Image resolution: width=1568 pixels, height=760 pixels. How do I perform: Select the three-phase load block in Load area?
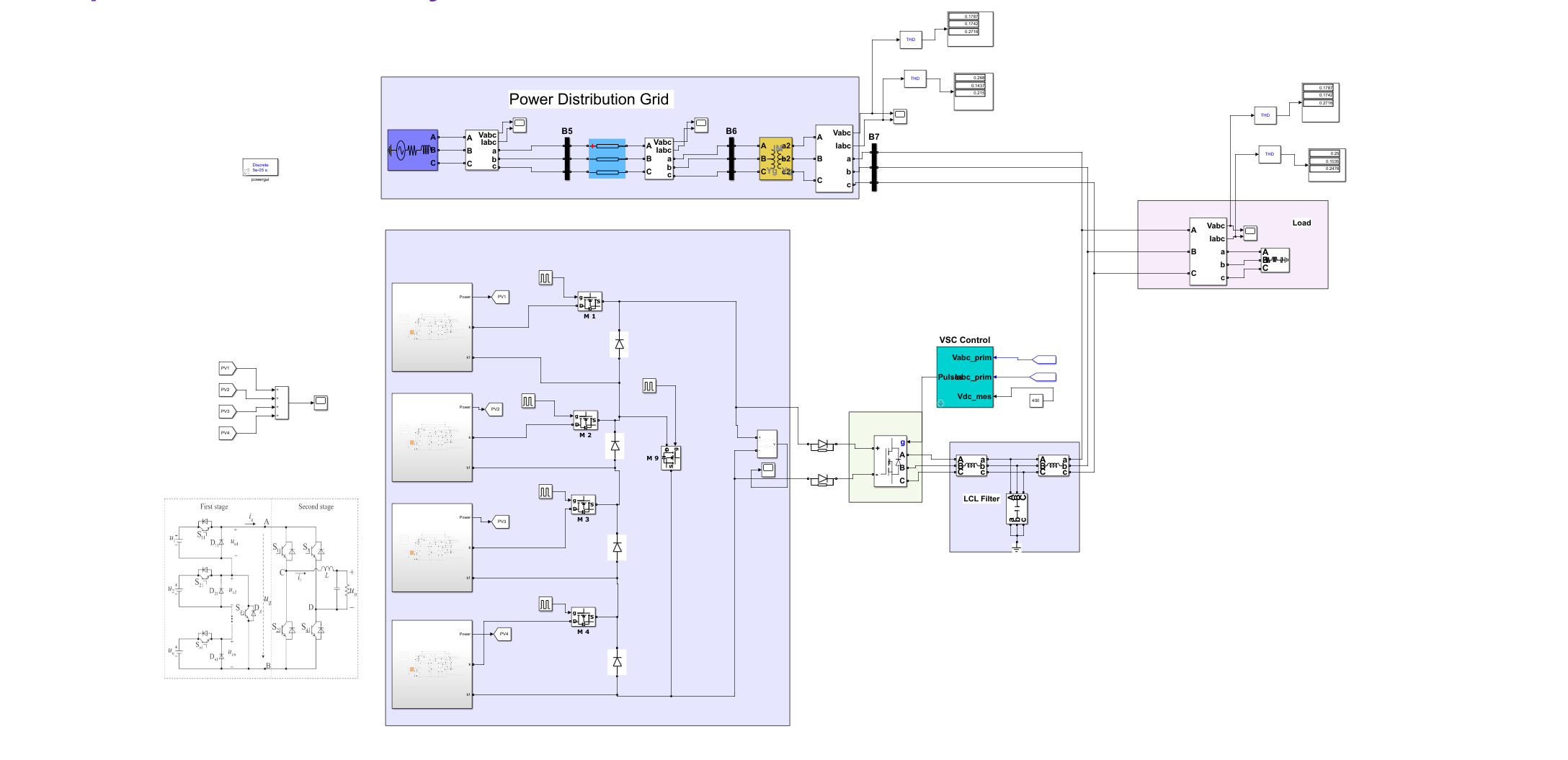(1275, 260)
